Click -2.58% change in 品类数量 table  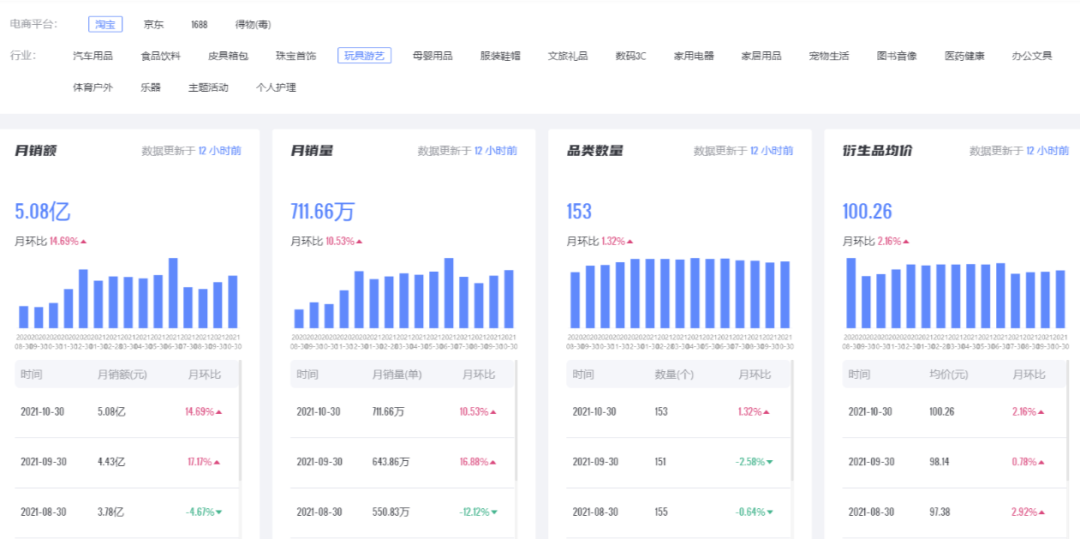click(x=755, y=462)
